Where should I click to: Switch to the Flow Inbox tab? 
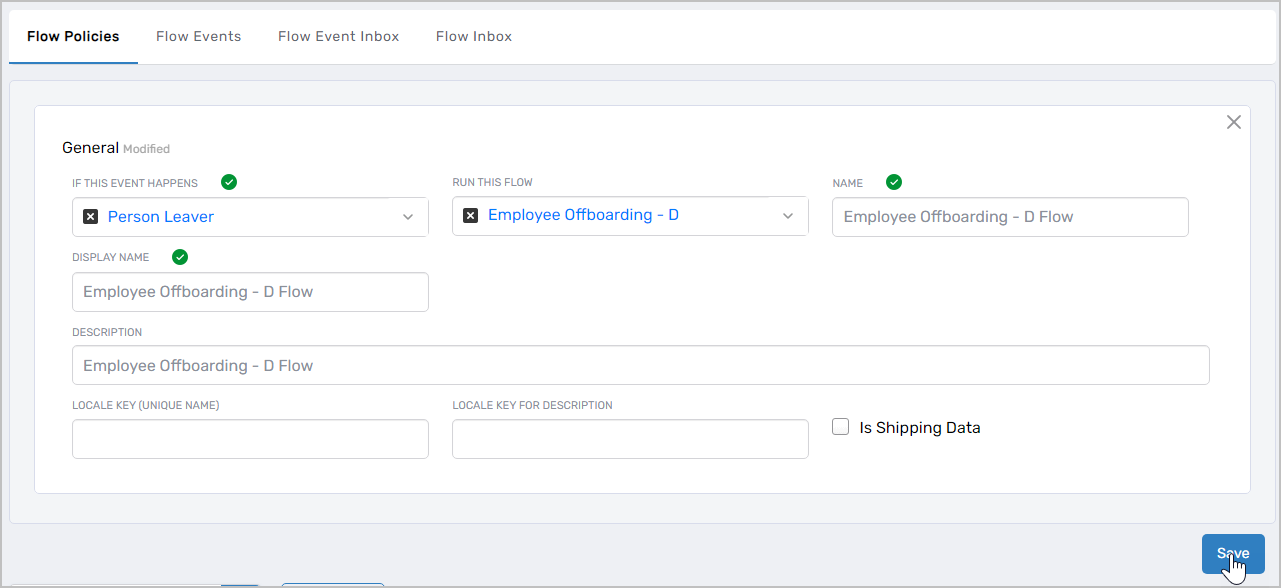click(x=473, y=36)
